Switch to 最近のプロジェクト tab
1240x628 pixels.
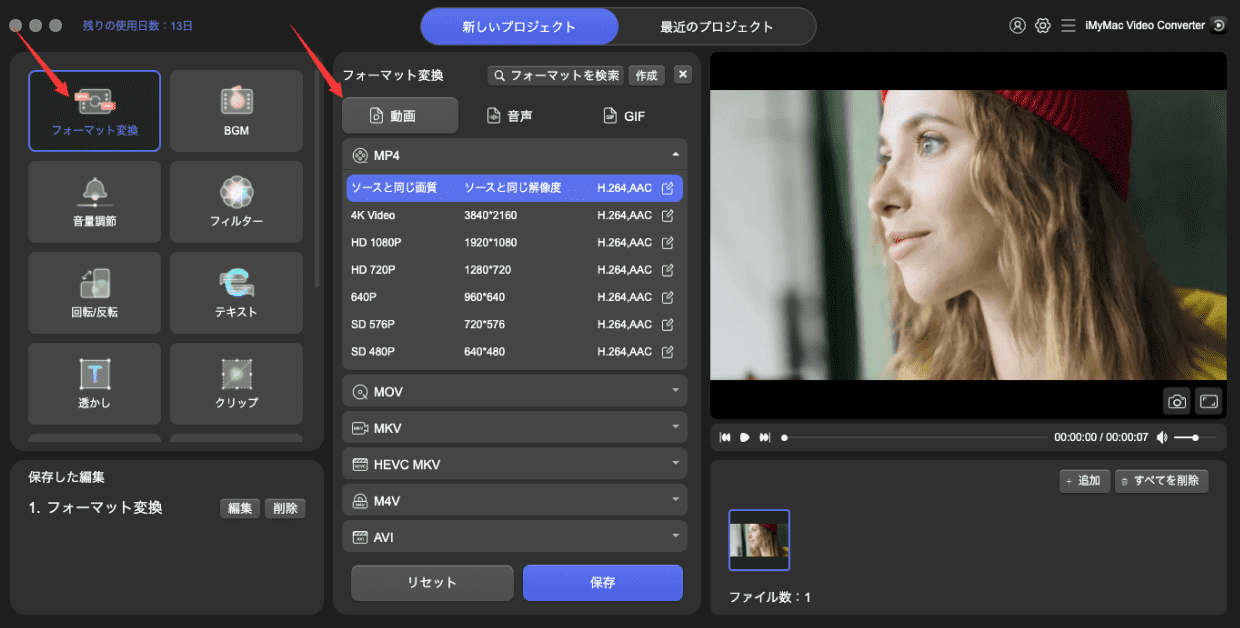pos(717,27)
